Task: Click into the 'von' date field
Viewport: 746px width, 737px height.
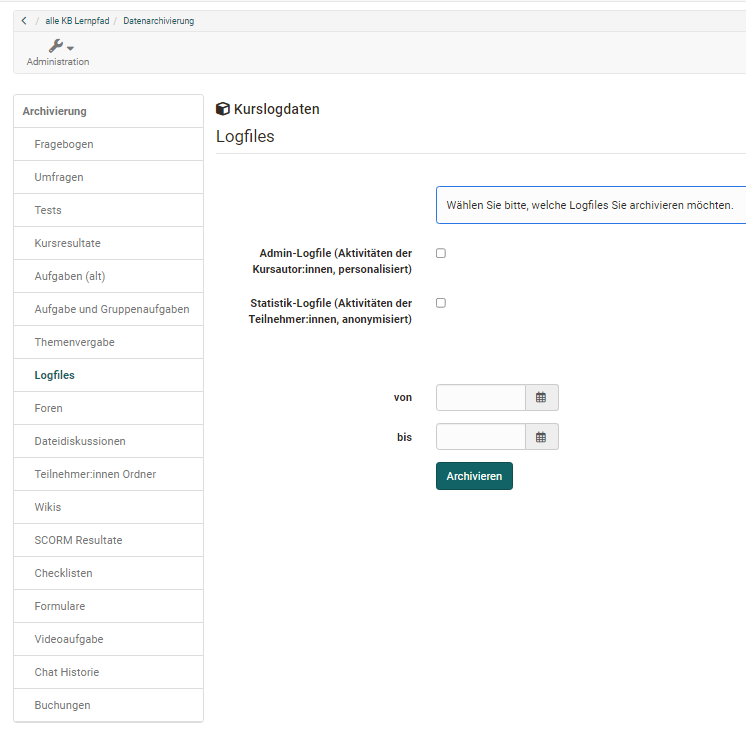Action: pos(481,398)
